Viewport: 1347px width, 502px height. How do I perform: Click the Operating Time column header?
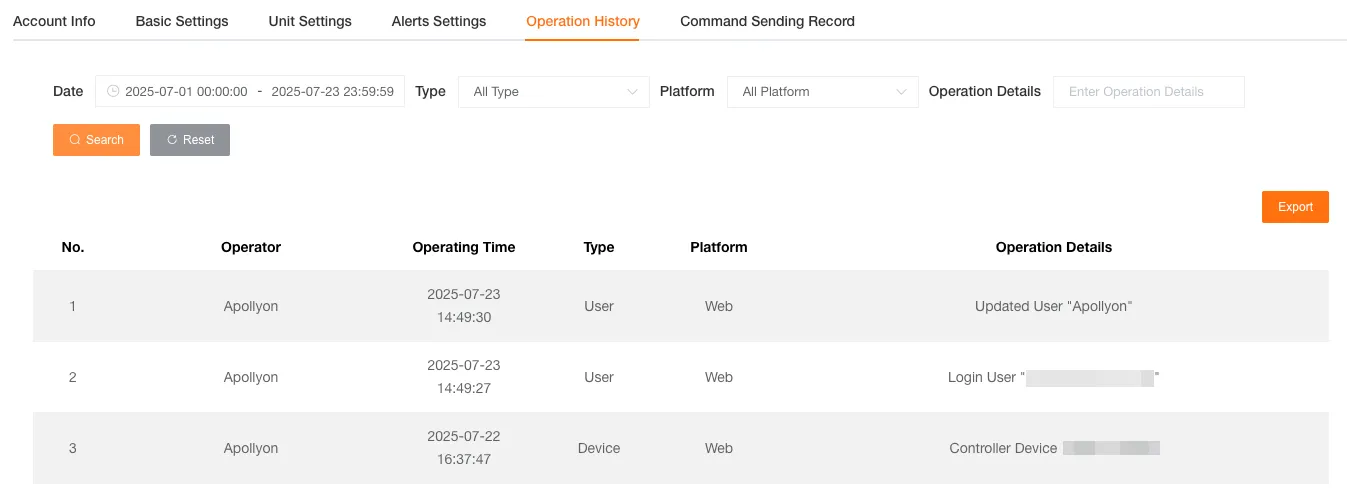(464, 247)
